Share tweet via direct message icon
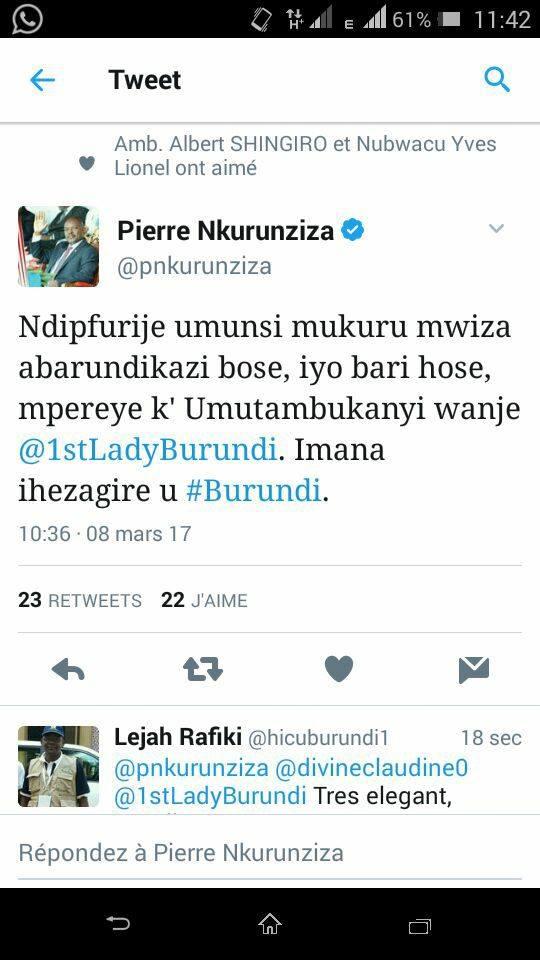 coord(474,670)
